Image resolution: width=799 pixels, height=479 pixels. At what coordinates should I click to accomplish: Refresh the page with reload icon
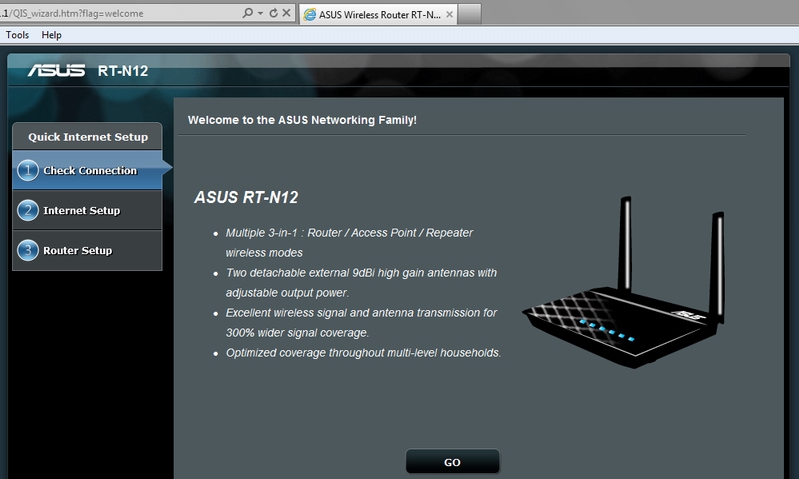[x=274, y=13]
